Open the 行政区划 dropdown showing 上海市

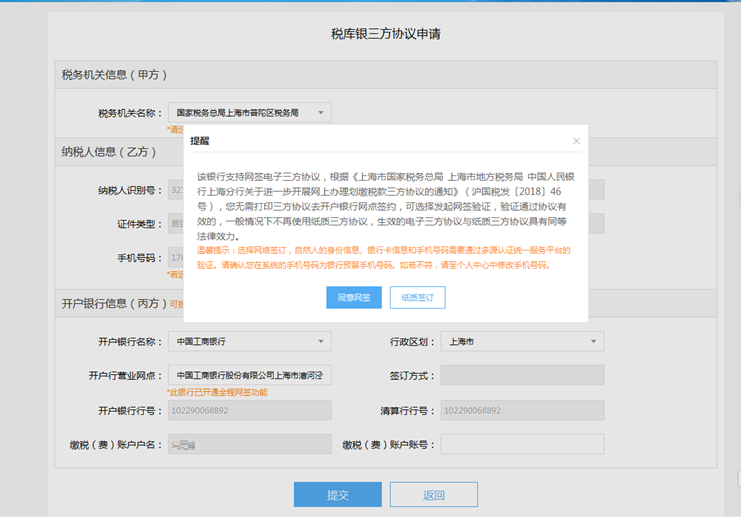pyautogui.click(x=521, y=342)
